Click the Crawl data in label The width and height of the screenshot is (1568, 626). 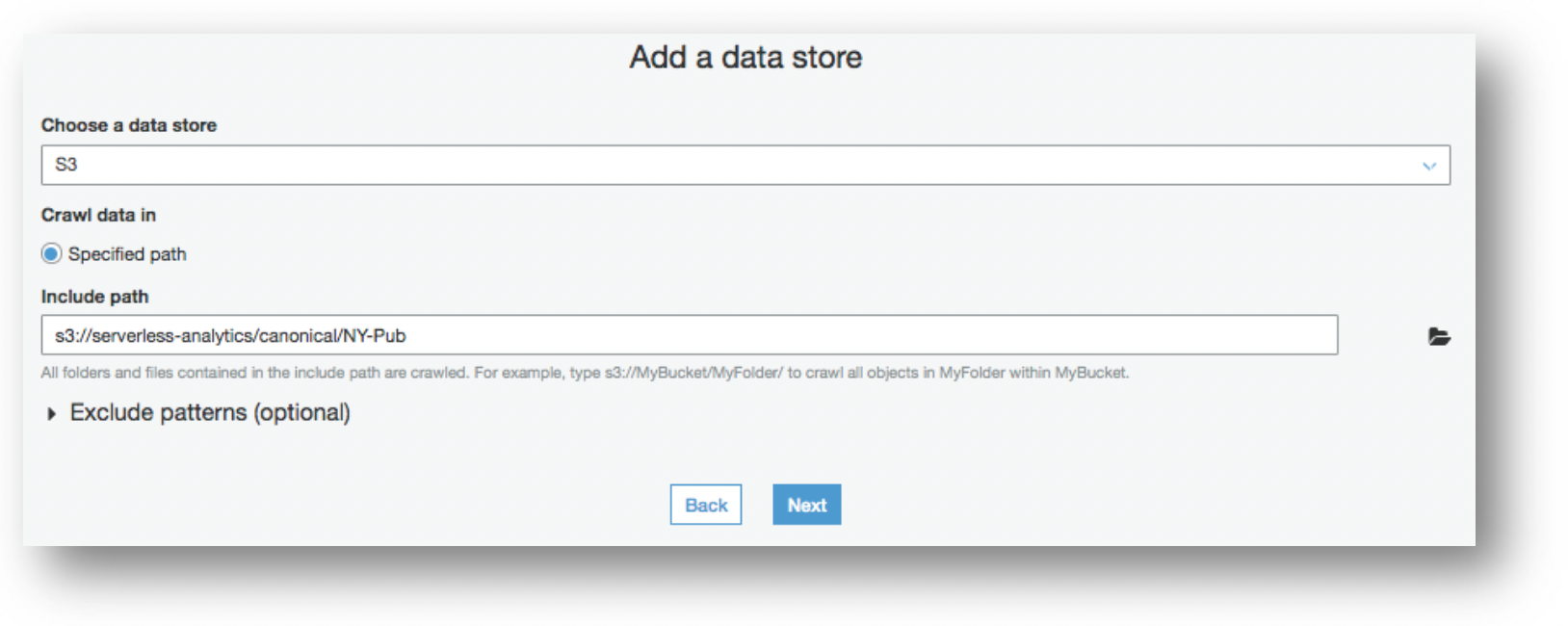tap(98, 215)
